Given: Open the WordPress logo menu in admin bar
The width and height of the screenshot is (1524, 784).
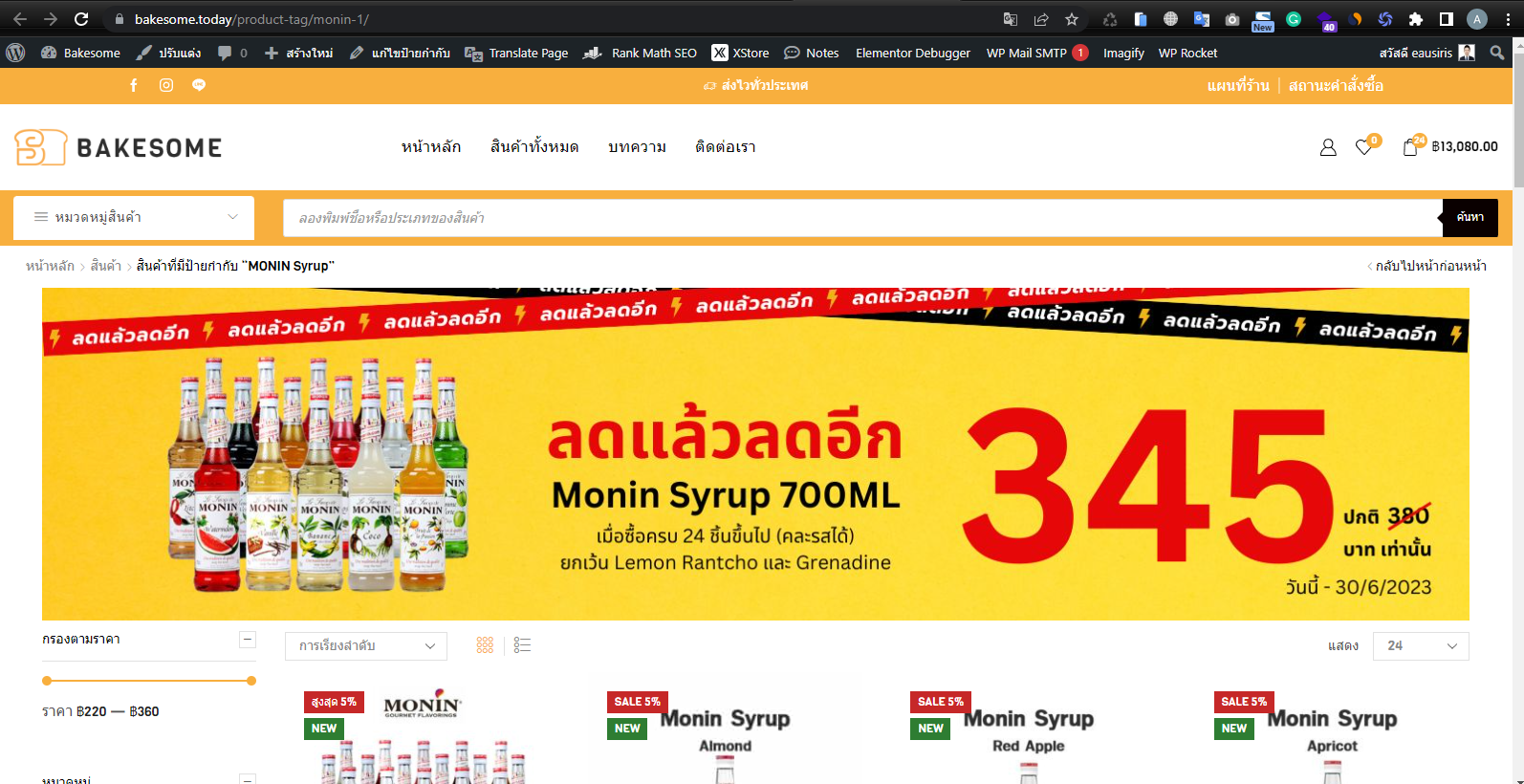Looking at the screenshot, I should click(15, 53).
